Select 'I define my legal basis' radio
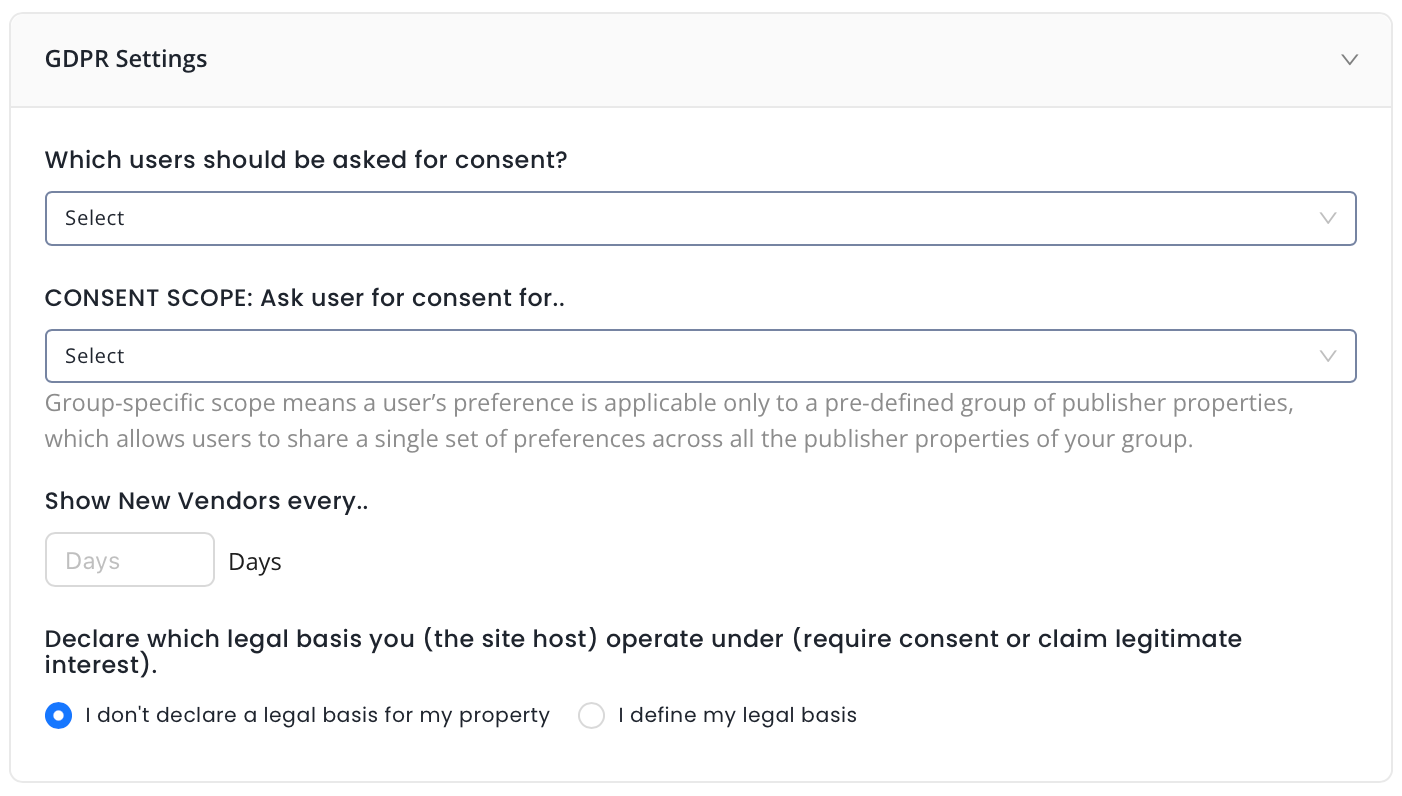The height and width of the screenshot is (796, 1402). [592, 716]
